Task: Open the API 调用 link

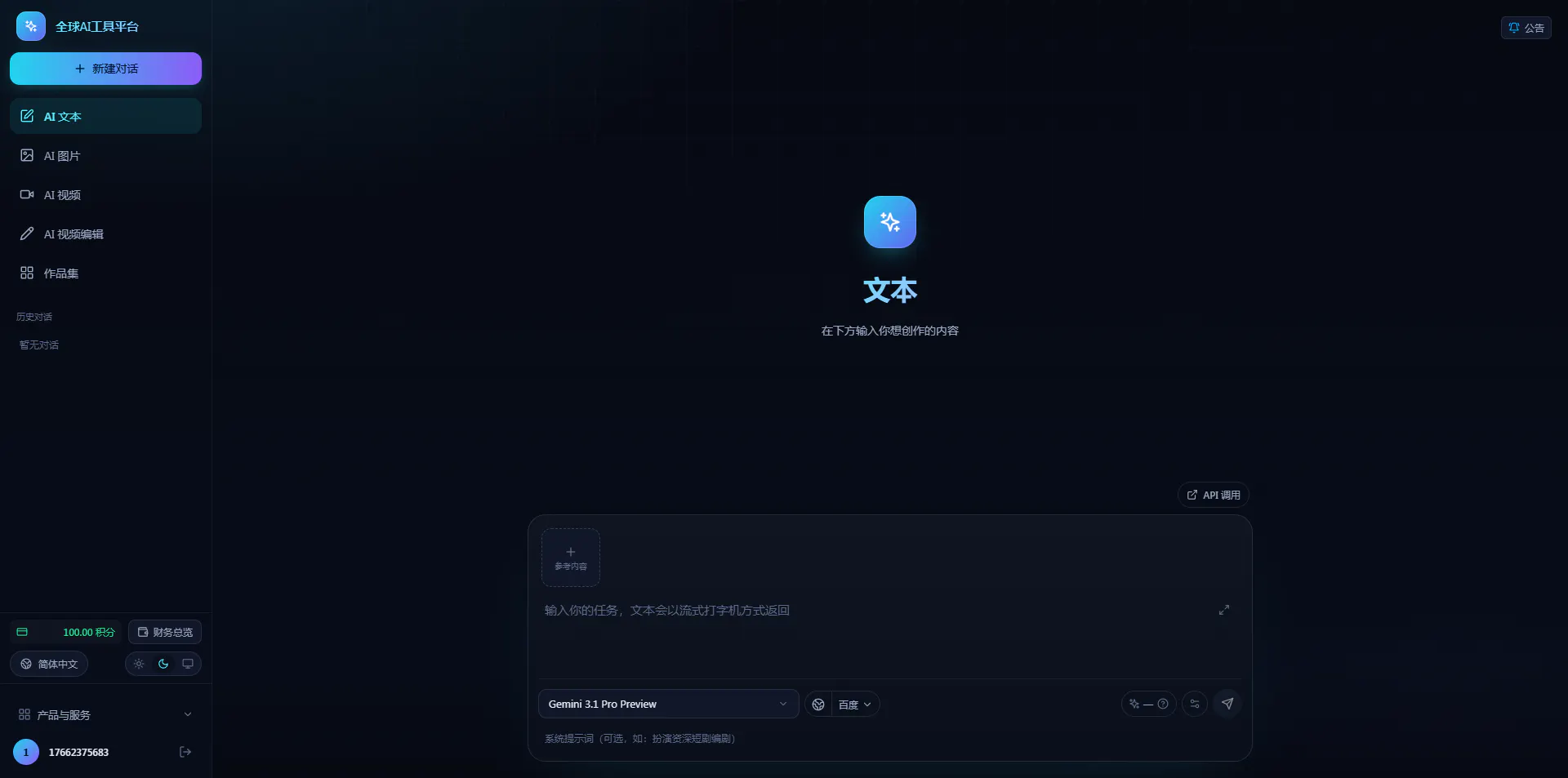Action: click(1214, 495)
